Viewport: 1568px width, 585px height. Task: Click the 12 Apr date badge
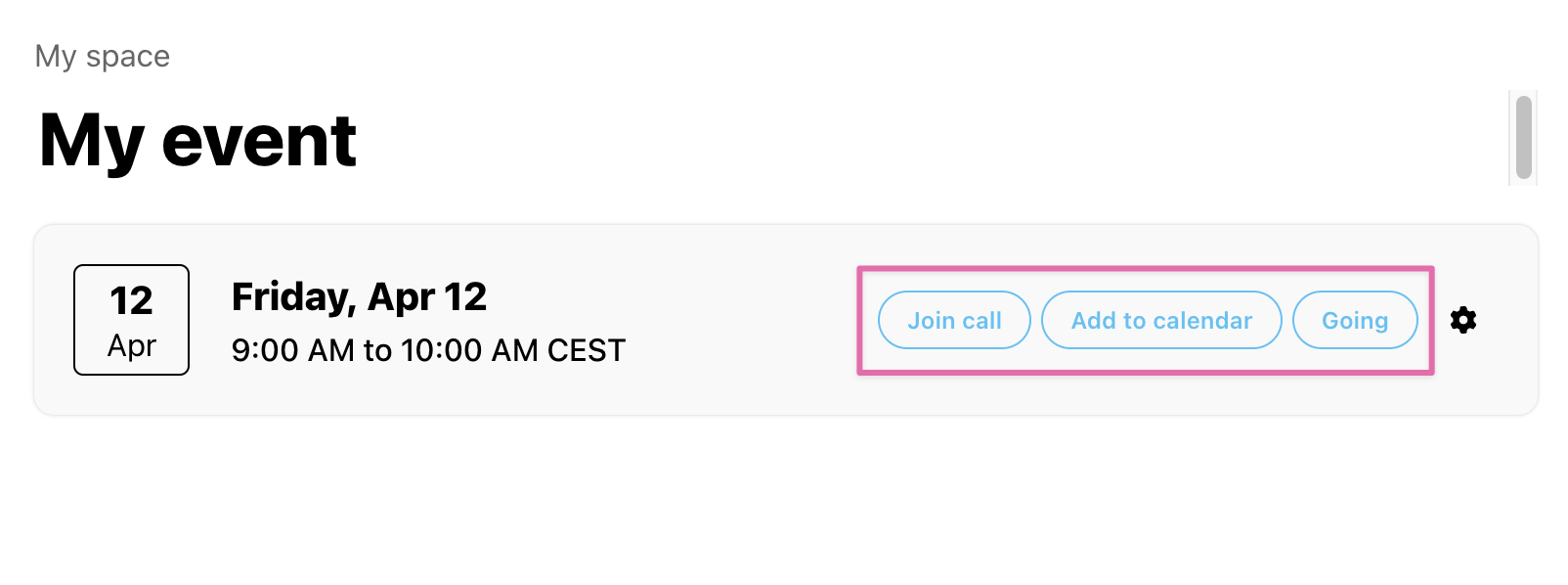coord(131,320)
